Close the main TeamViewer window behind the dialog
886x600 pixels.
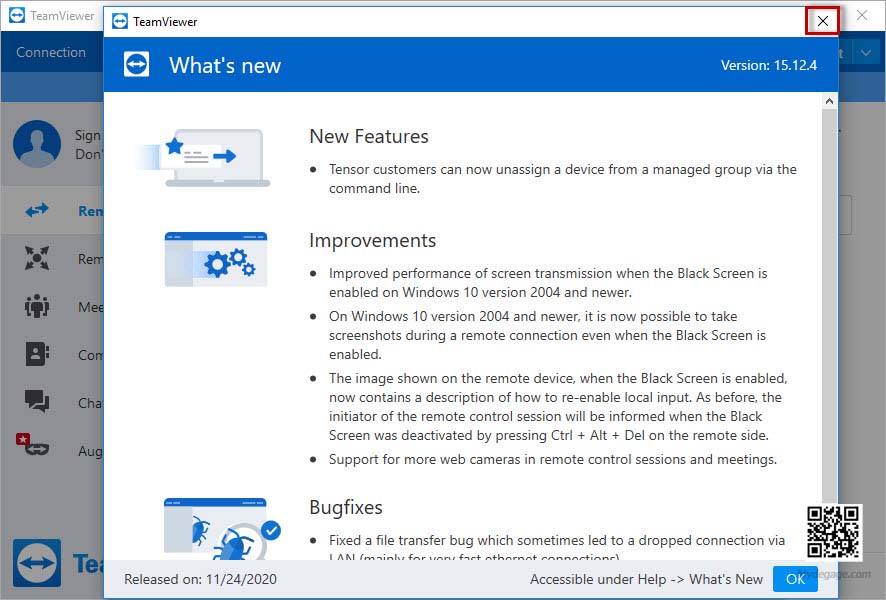pyautogui.click(x=862, y=15)
